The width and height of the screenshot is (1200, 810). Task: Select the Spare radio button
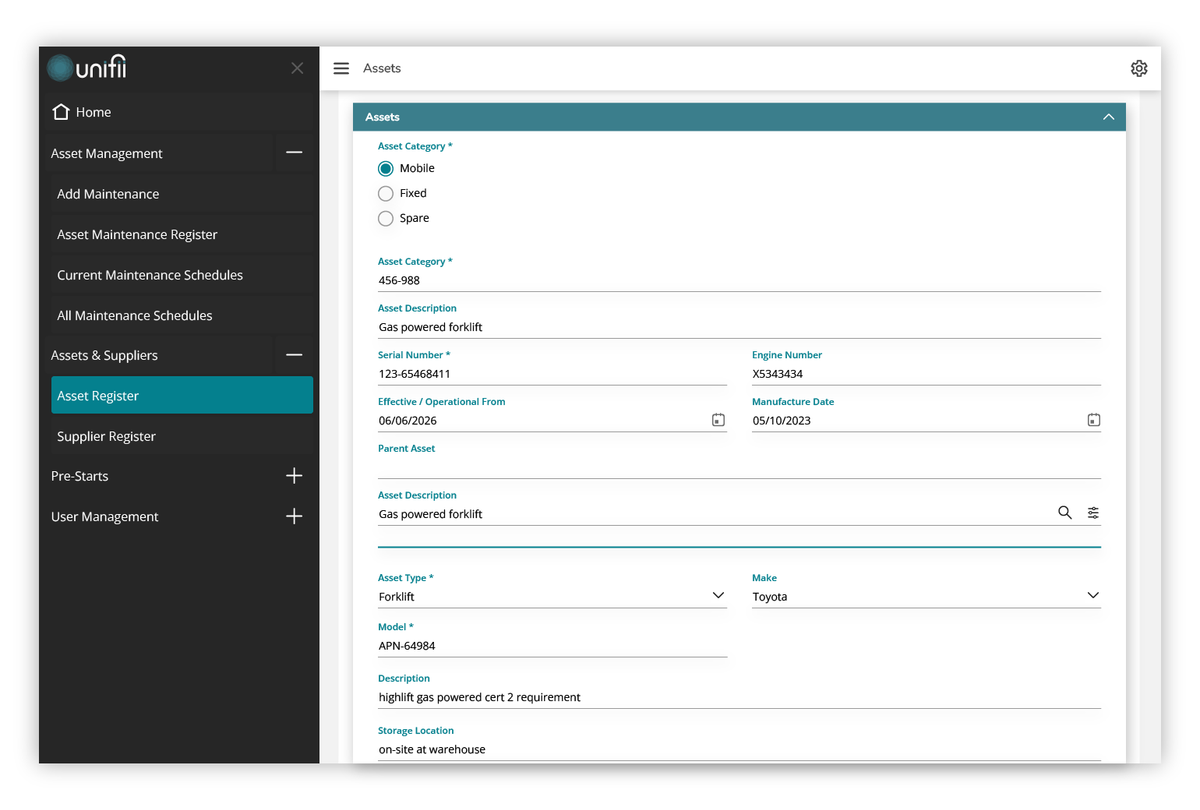[386, 219]
